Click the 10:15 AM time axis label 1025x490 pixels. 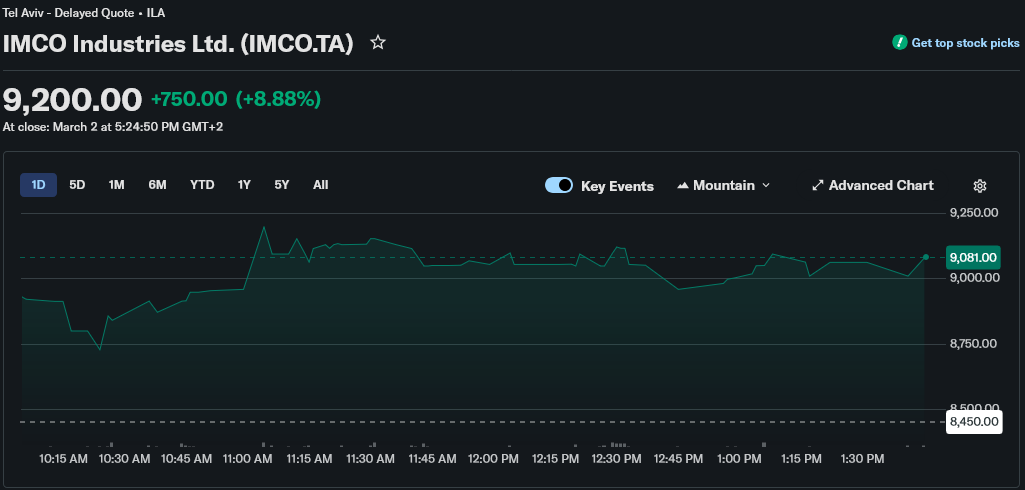[x=63, y=459]
